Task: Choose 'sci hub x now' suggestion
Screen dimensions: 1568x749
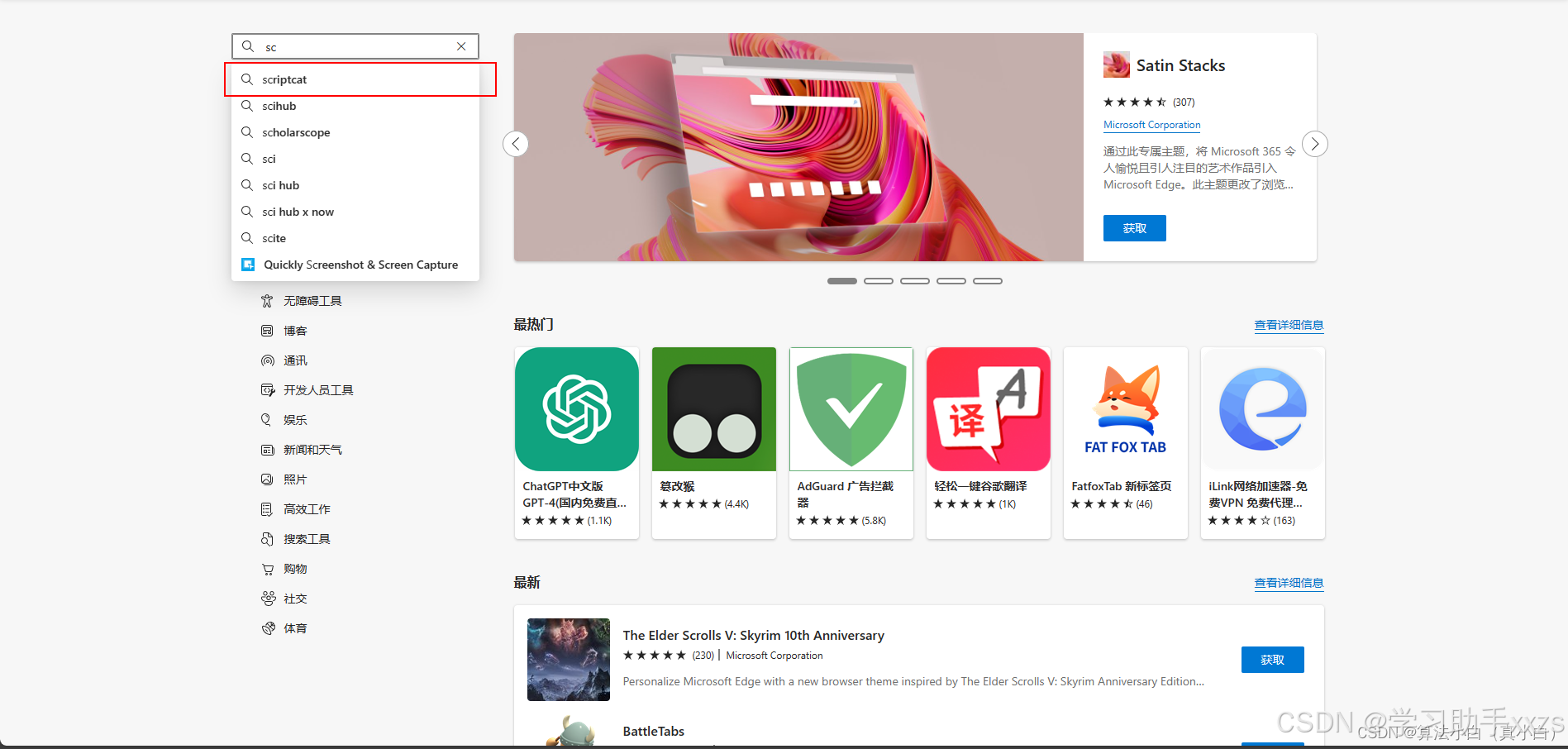Action: 355,212
